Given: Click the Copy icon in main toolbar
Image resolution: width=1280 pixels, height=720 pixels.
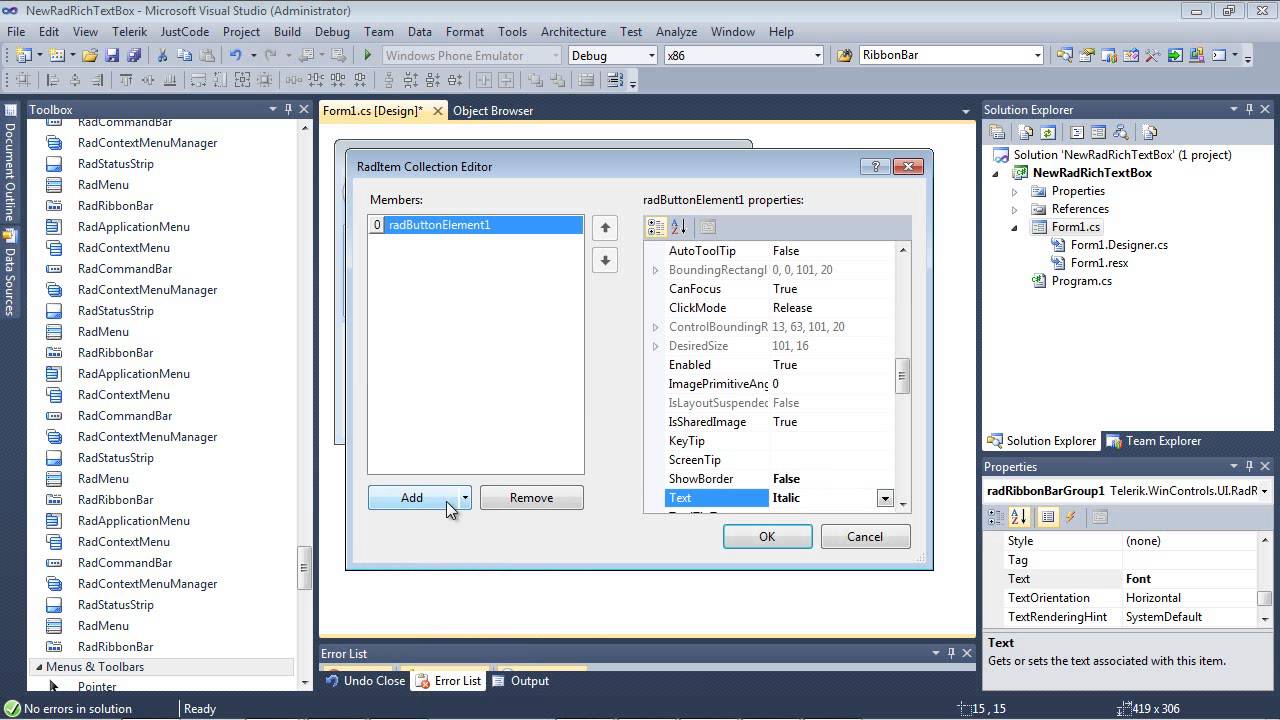Looking at the screenshot, I should coord(185,56).
